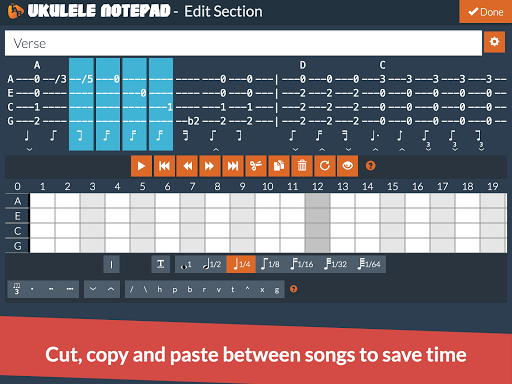This screenshot has height=384, width=512.
Task: Toggle the triplet 3 notation button
Action: 17,289
